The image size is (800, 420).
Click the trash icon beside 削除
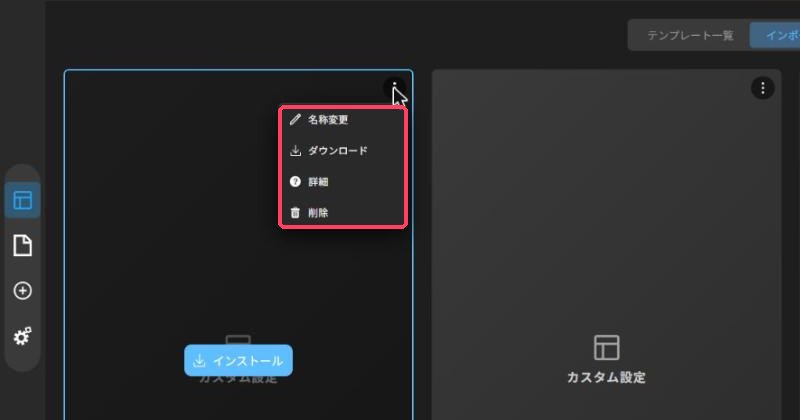click(x=295, y=213)
